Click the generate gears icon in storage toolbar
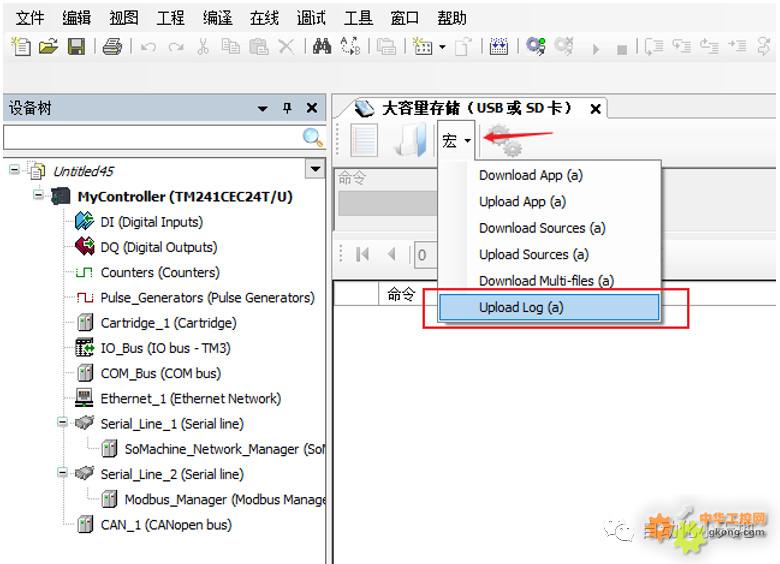The height and width of the screenshot is (564, 780). (x=503, y=142)
